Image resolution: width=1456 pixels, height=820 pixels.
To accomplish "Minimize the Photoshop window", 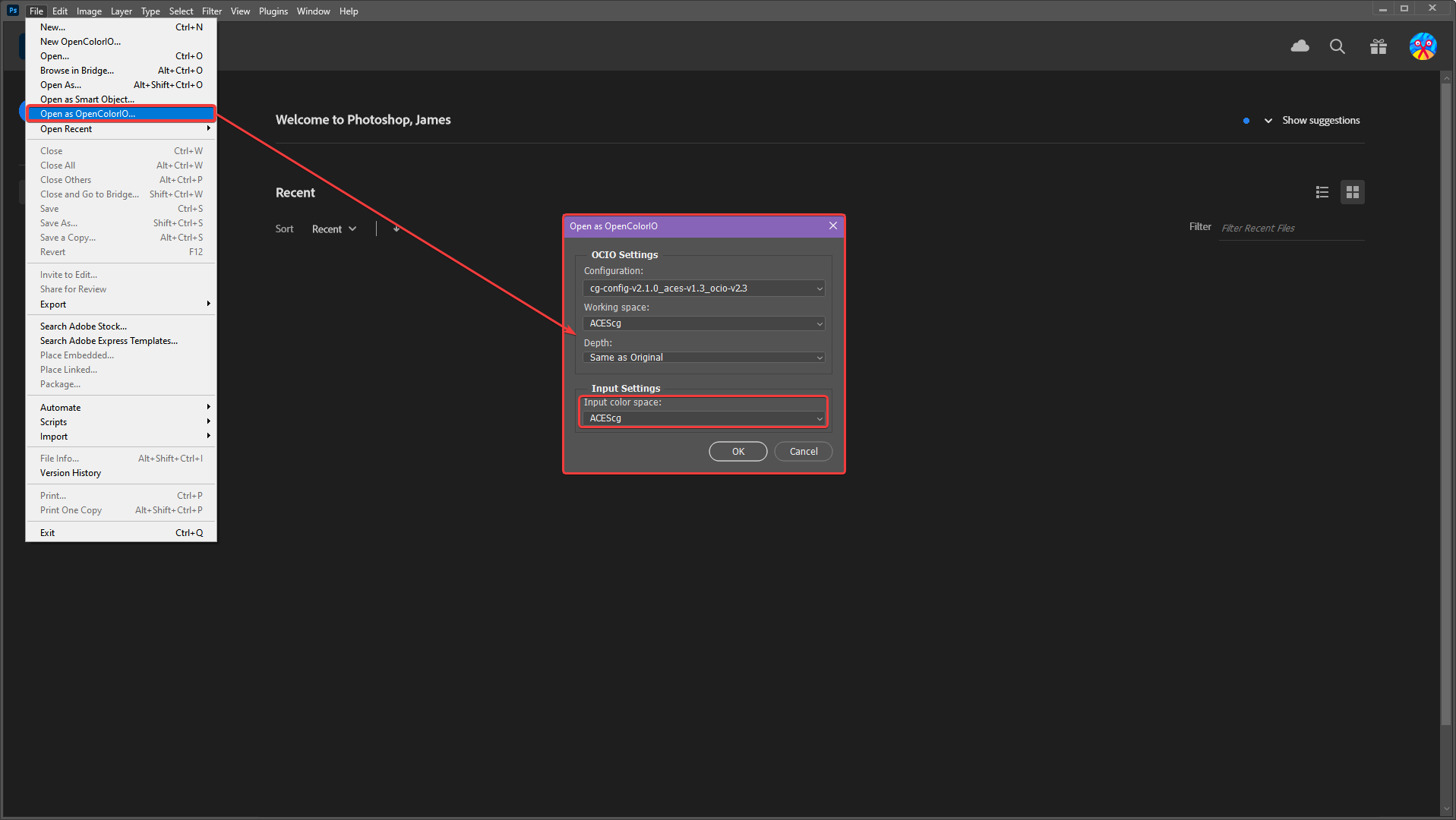I will tap(1382, 9).
